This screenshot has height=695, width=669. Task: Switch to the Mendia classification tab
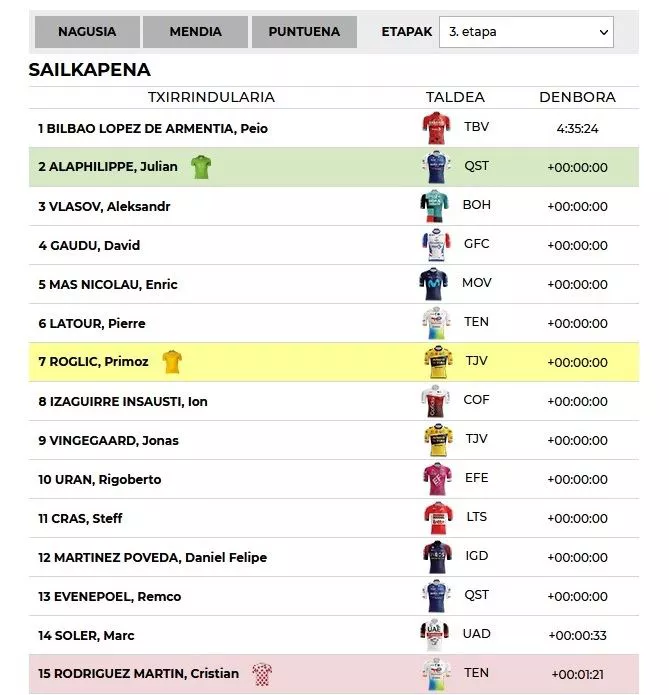[x=195, y=32]
